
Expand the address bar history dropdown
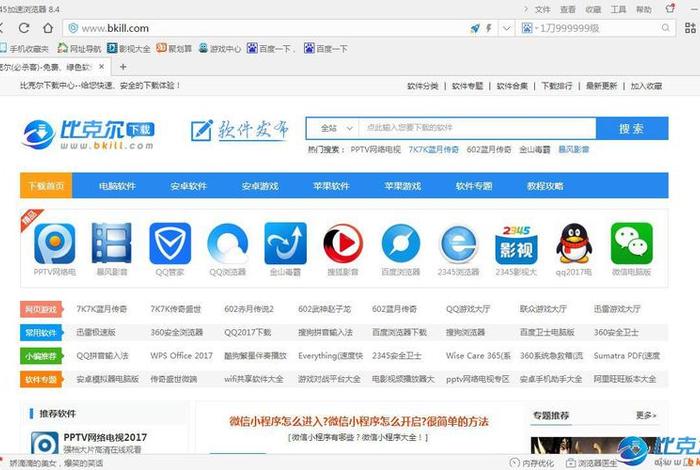pyautogui.click(x=506, y=28)
